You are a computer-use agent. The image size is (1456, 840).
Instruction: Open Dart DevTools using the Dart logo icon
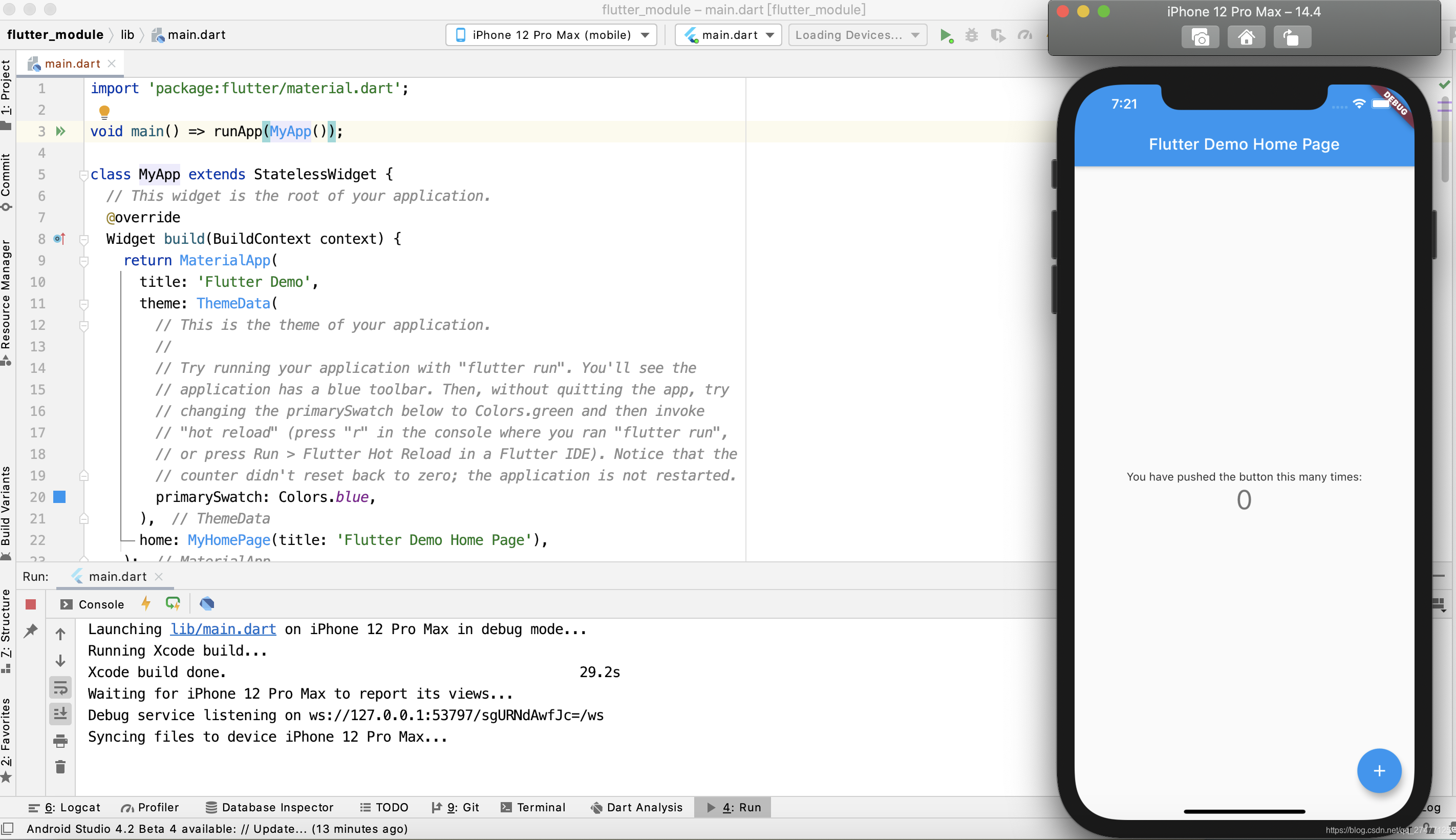coord(206,603)
